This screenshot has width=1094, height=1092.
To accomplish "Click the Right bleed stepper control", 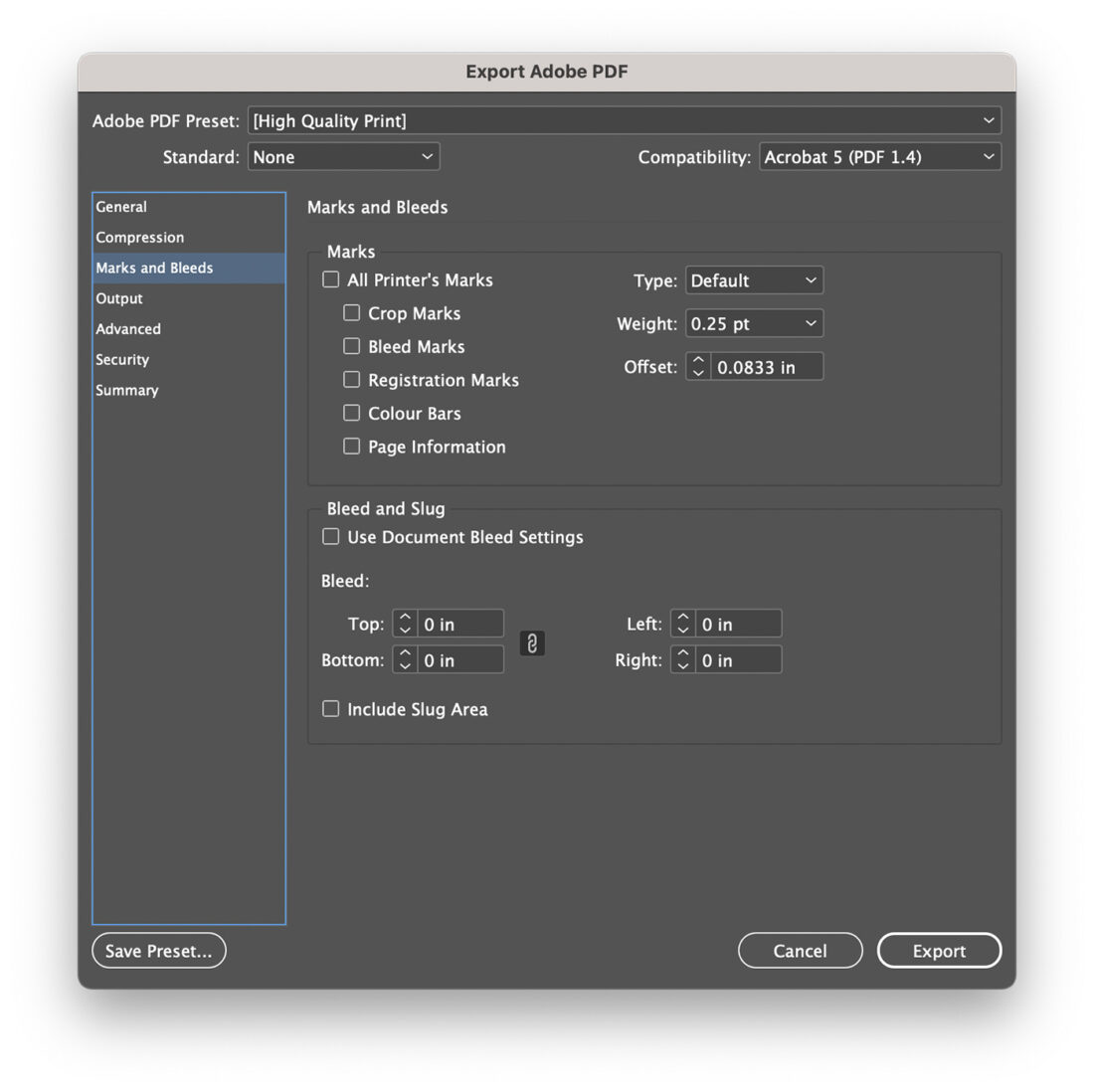I will coord(682,659).
